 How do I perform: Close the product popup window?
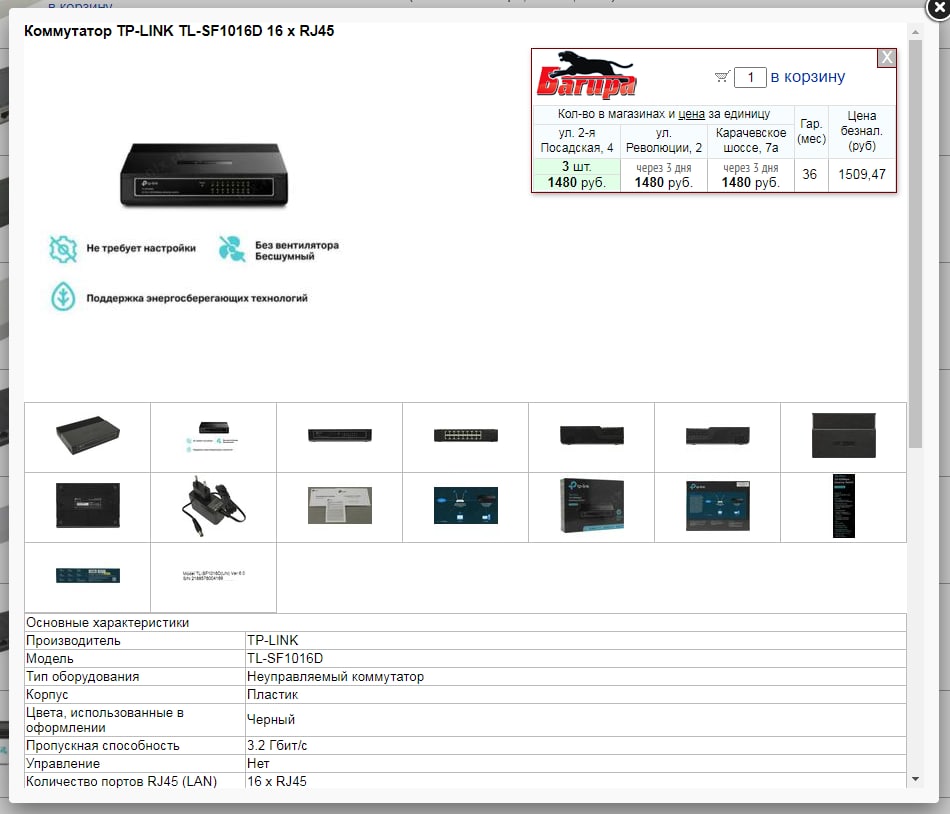tap(938, 8)
